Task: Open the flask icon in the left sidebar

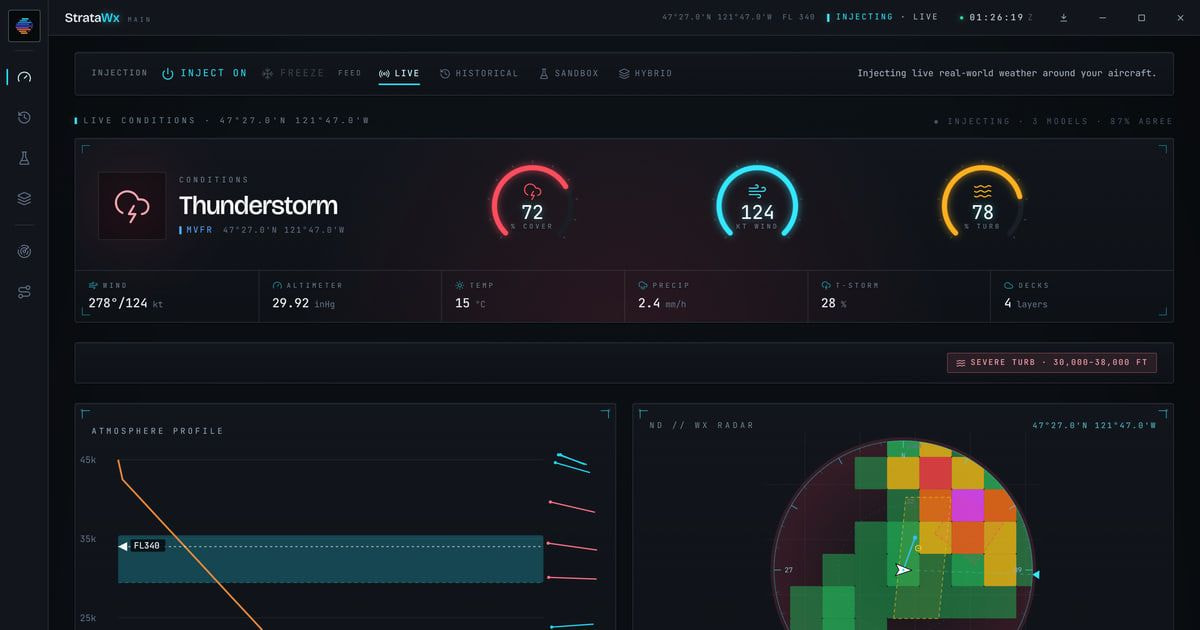Action: (x=24, y=158)
